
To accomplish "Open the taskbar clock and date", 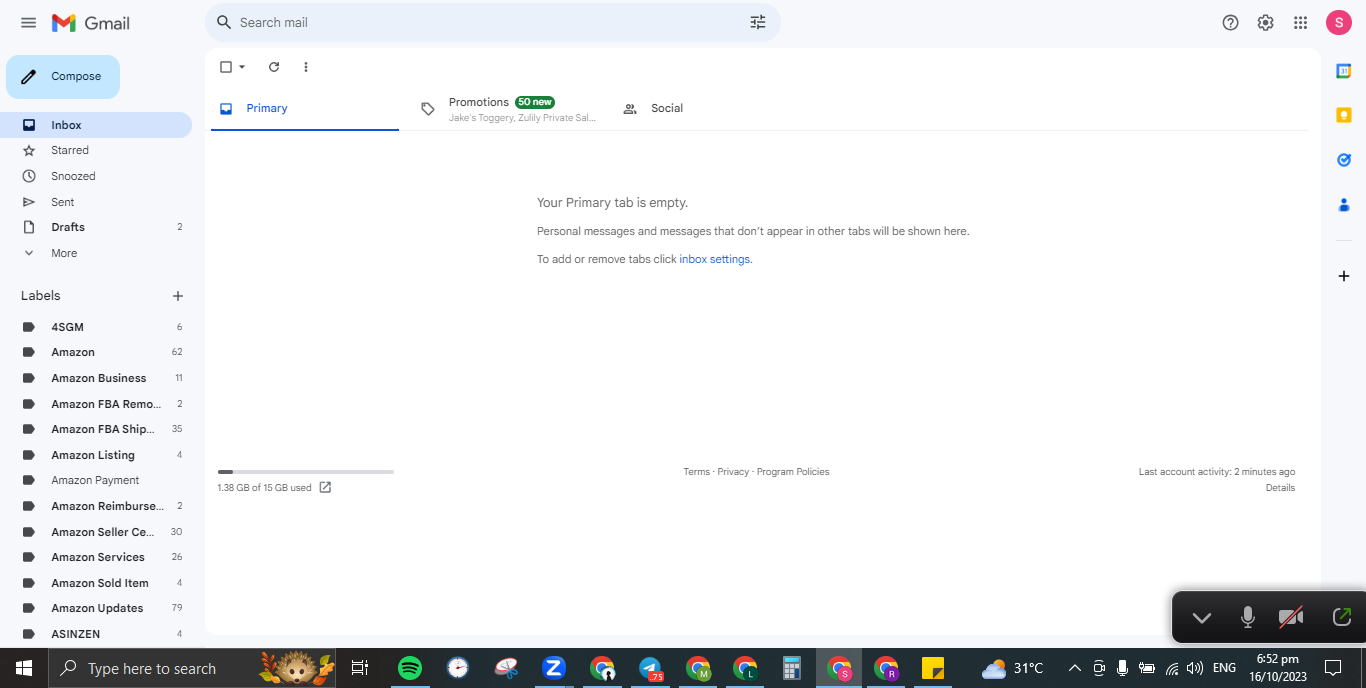I will (1277, 668).
